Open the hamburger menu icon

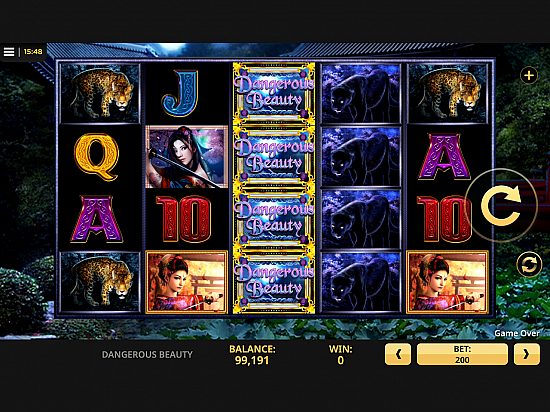coord(9,52)
